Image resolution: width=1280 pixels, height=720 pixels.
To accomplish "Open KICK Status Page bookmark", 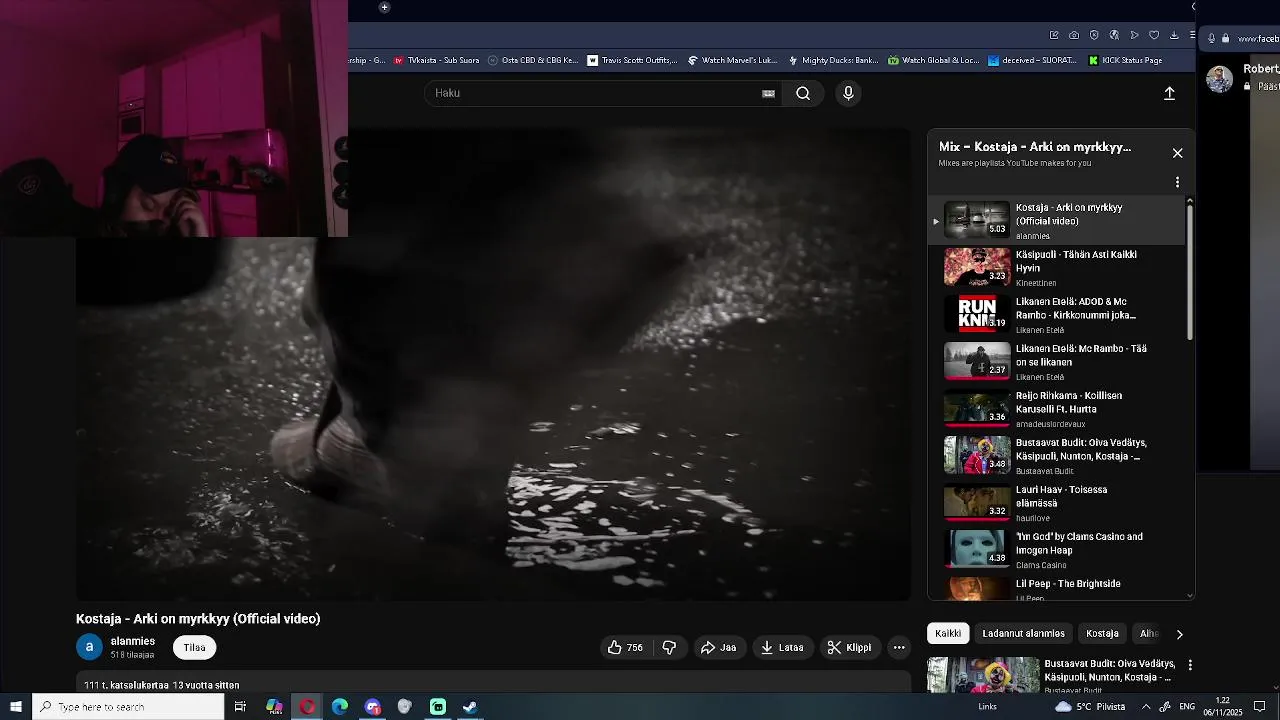I will coord(1124,60).
